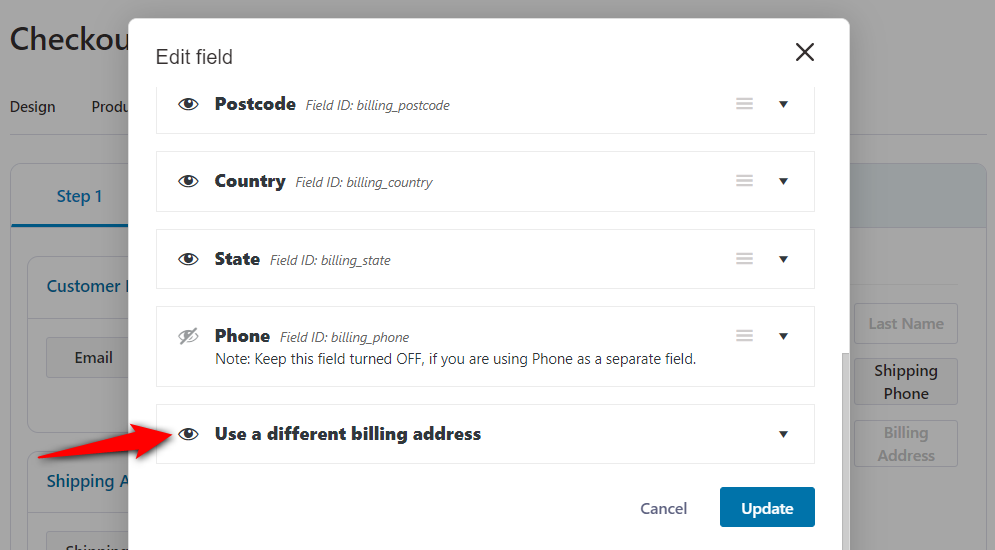The width and height of the screenshot is (995, 550).
Task: Expand Use a different billing address options
Action: click(783, 435)
